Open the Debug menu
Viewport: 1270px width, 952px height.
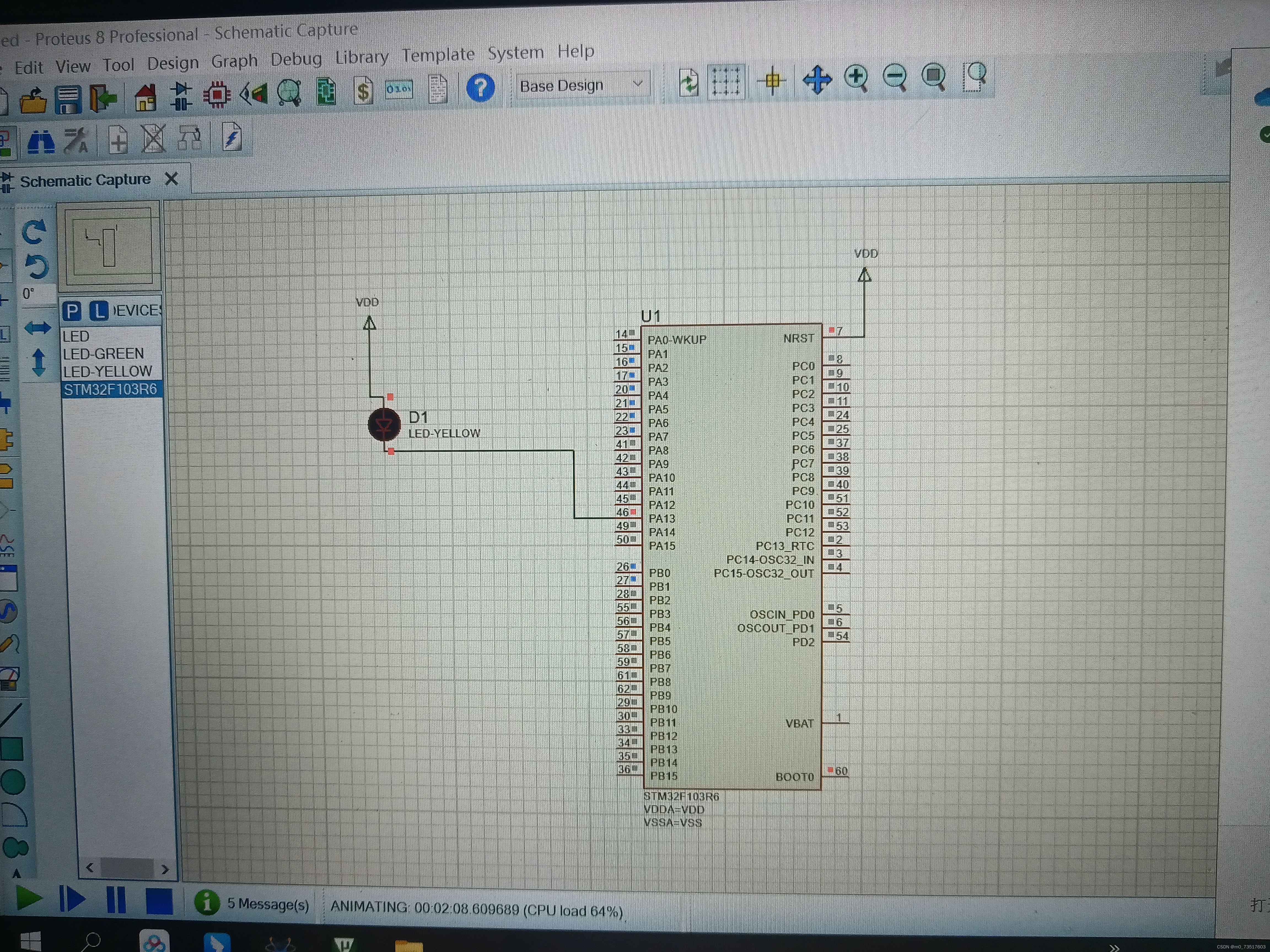pyautogui.click(x=296, y=59)
